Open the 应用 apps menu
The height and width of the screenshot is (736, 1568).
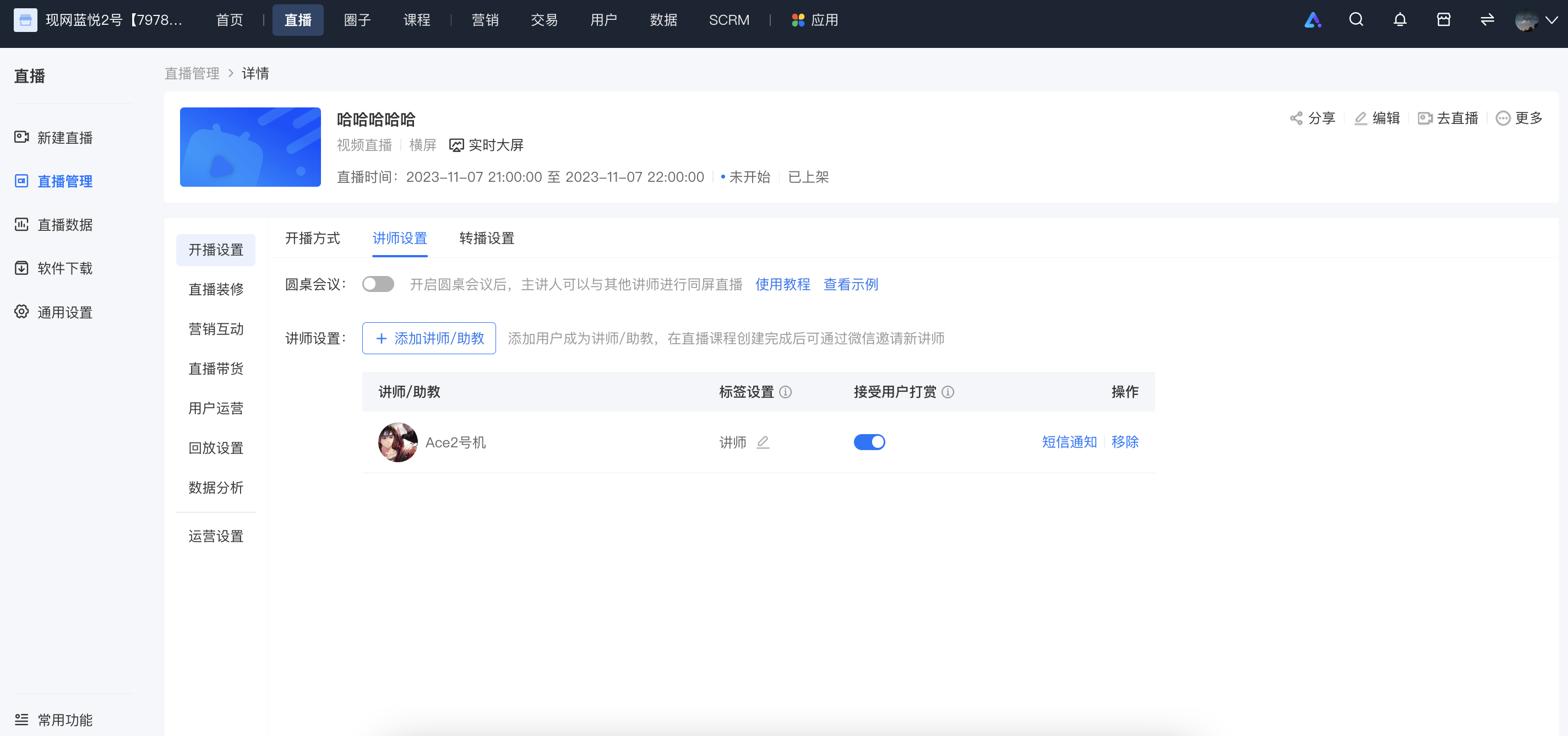(x=814, y=20)
